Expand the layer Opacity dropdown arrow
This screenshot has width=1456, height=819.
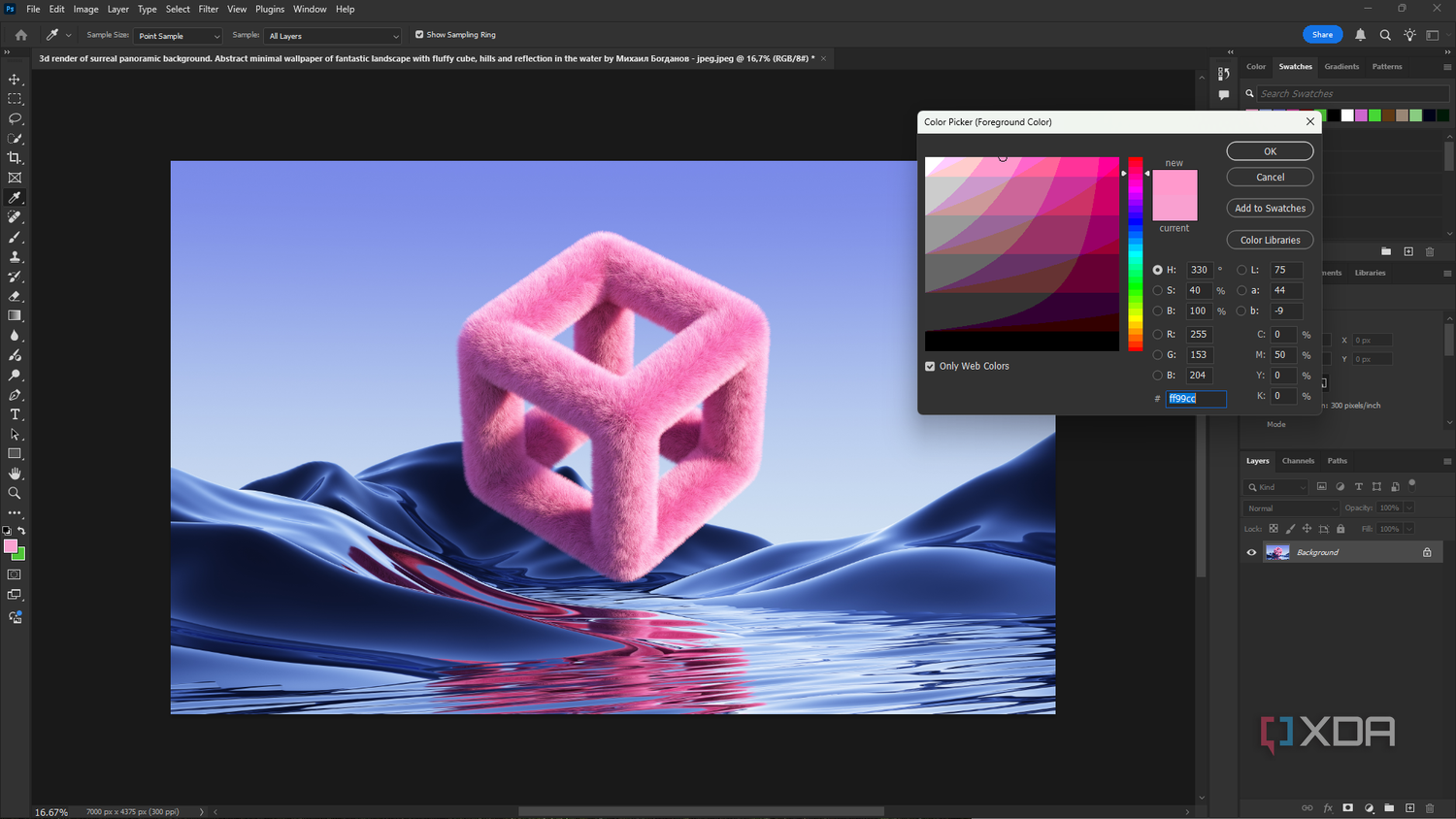(1409, 508)
